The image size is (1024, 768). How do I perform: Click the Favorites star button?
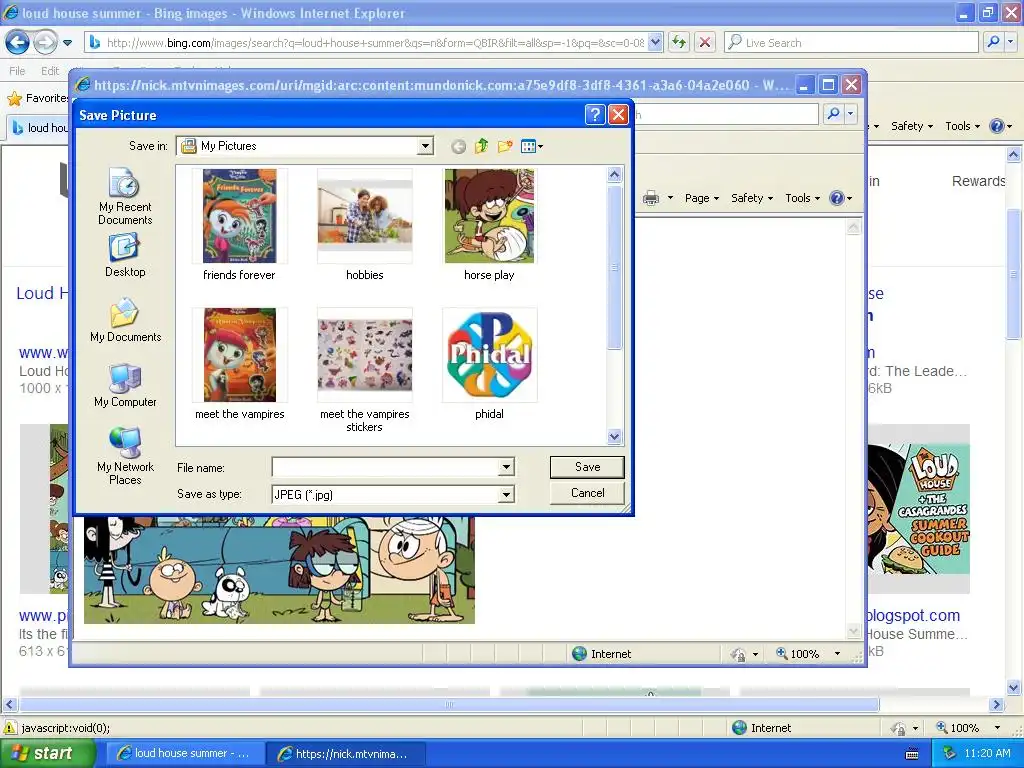[x=37, y=99]
